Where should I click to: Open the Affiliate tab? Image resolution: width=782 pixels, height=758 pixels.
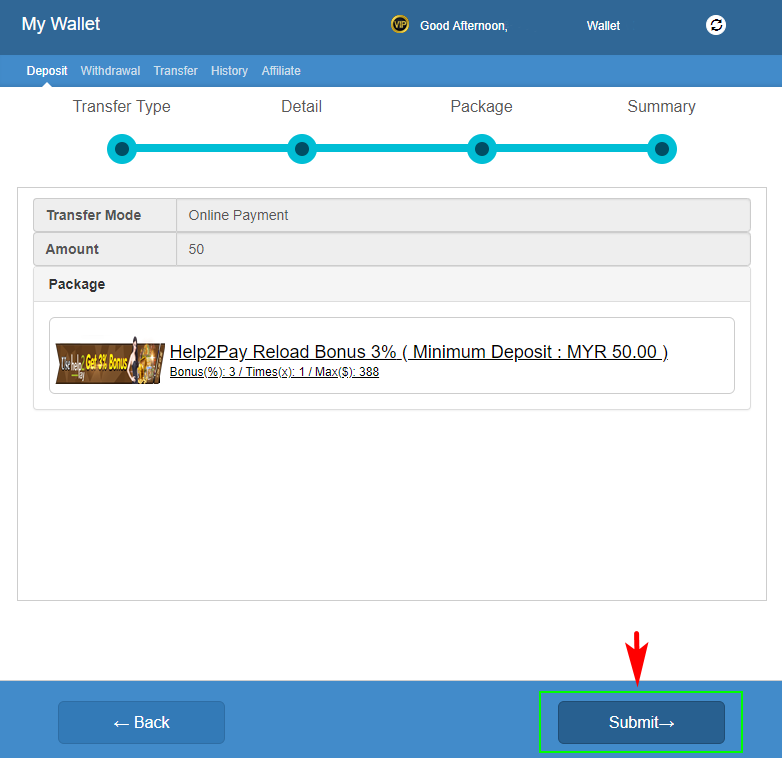point(281,71)
